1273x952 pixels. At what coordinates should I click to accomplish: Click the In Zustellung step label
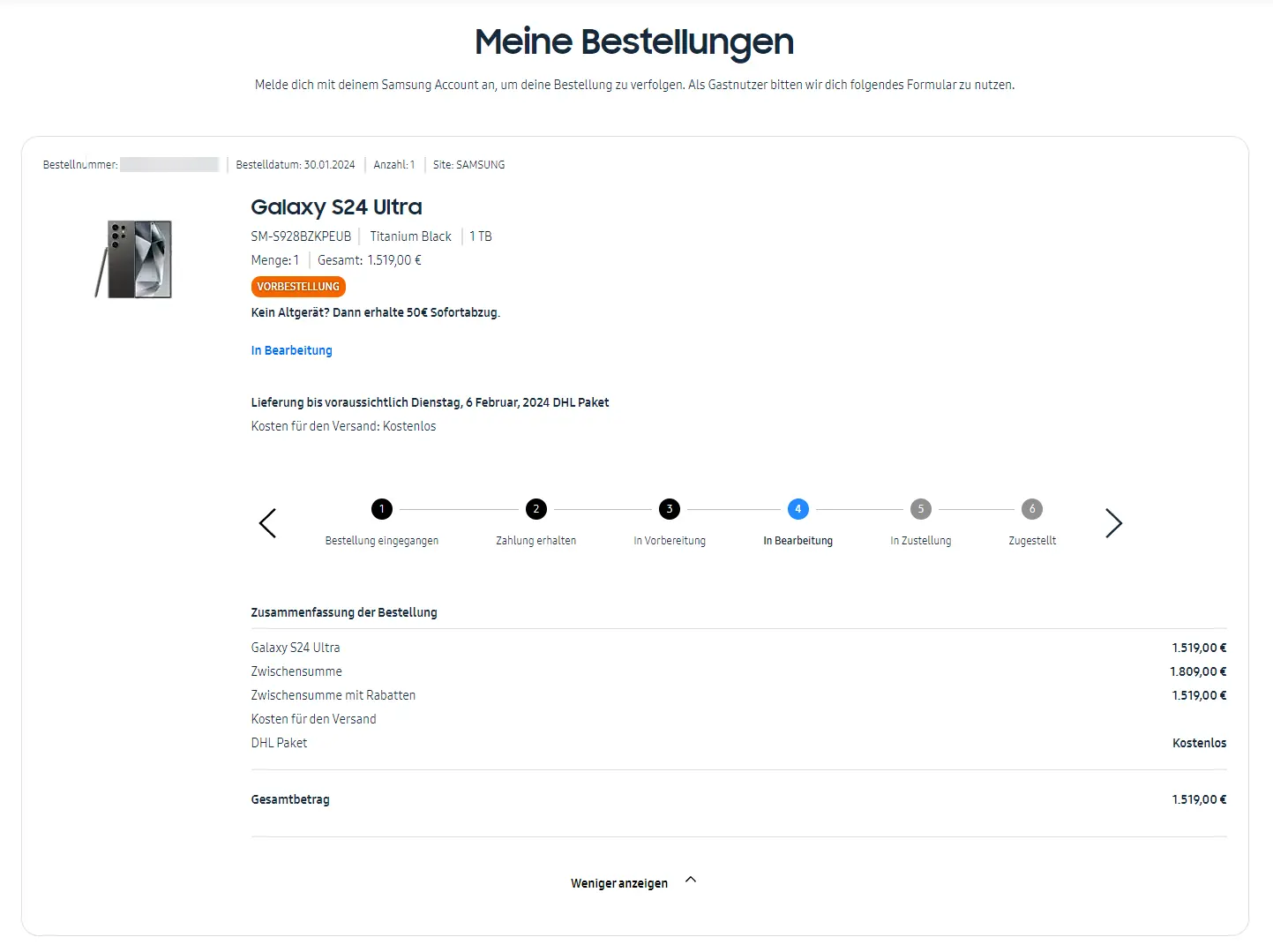tap(921, 541)
